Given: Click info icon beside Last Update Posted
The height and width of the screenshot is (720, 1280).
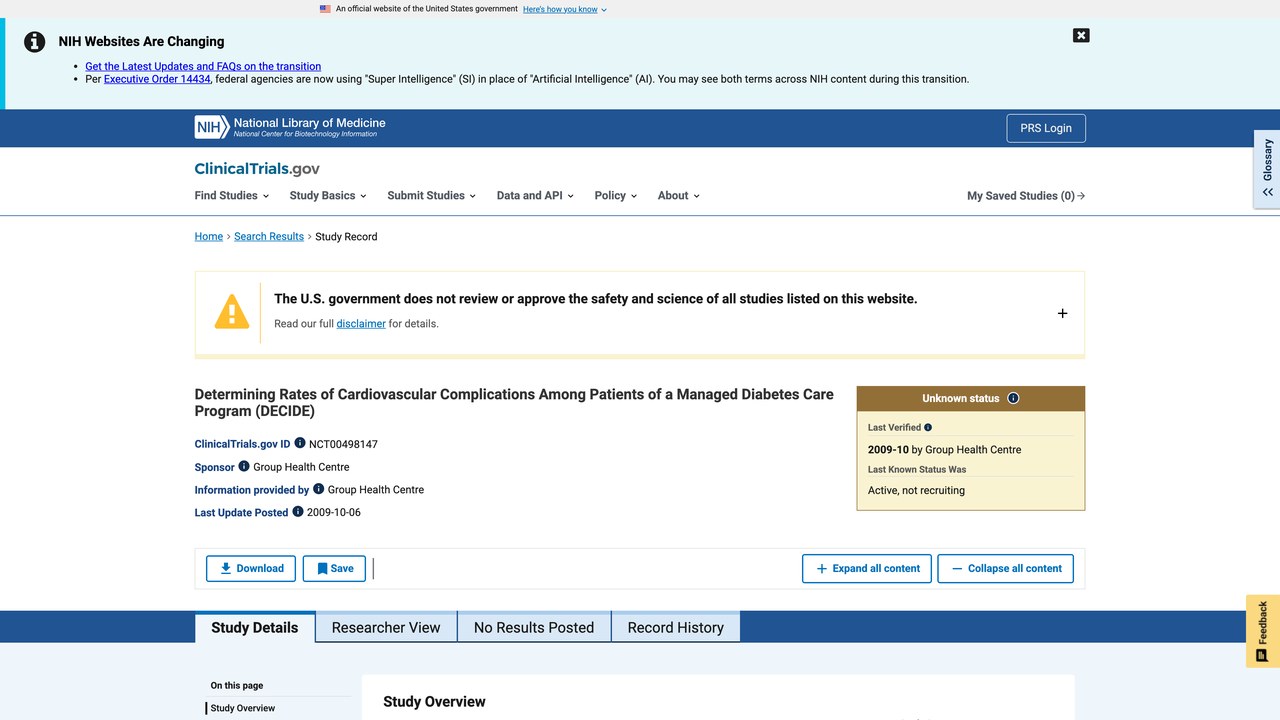Looking at the screenshot, I should [x=298, y=511].
